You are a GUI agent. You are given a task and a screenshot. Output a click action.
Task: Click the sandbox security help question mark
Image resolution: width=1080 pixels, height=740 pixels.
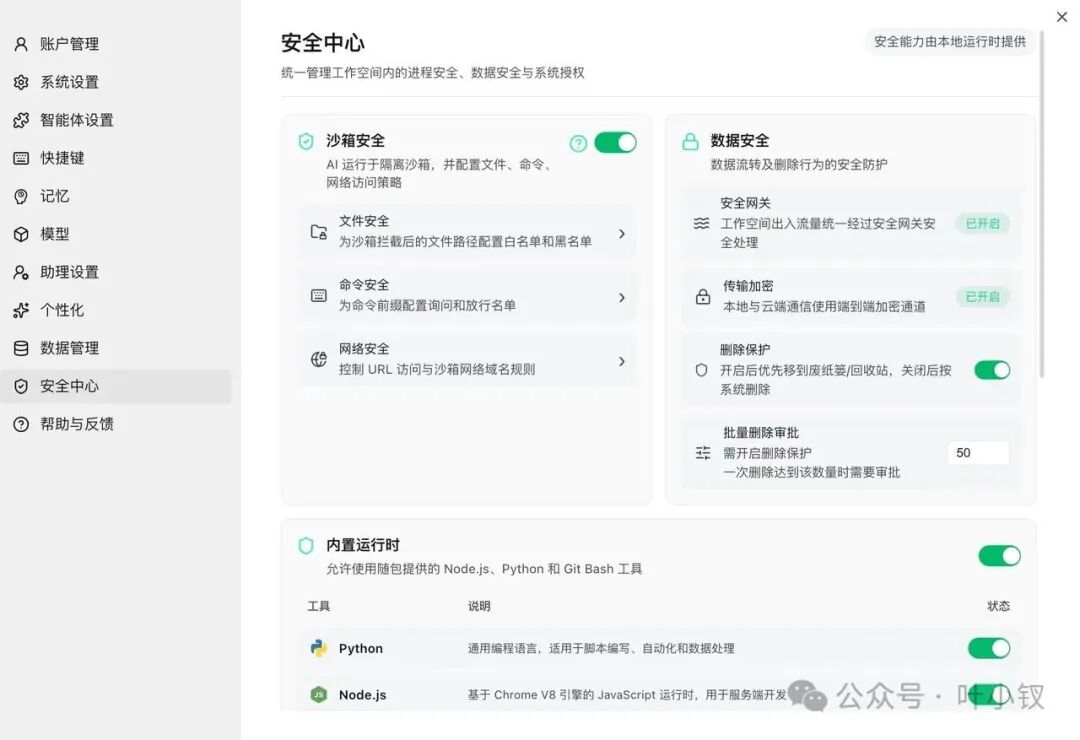pyautogui.click(x=578, y=143)
